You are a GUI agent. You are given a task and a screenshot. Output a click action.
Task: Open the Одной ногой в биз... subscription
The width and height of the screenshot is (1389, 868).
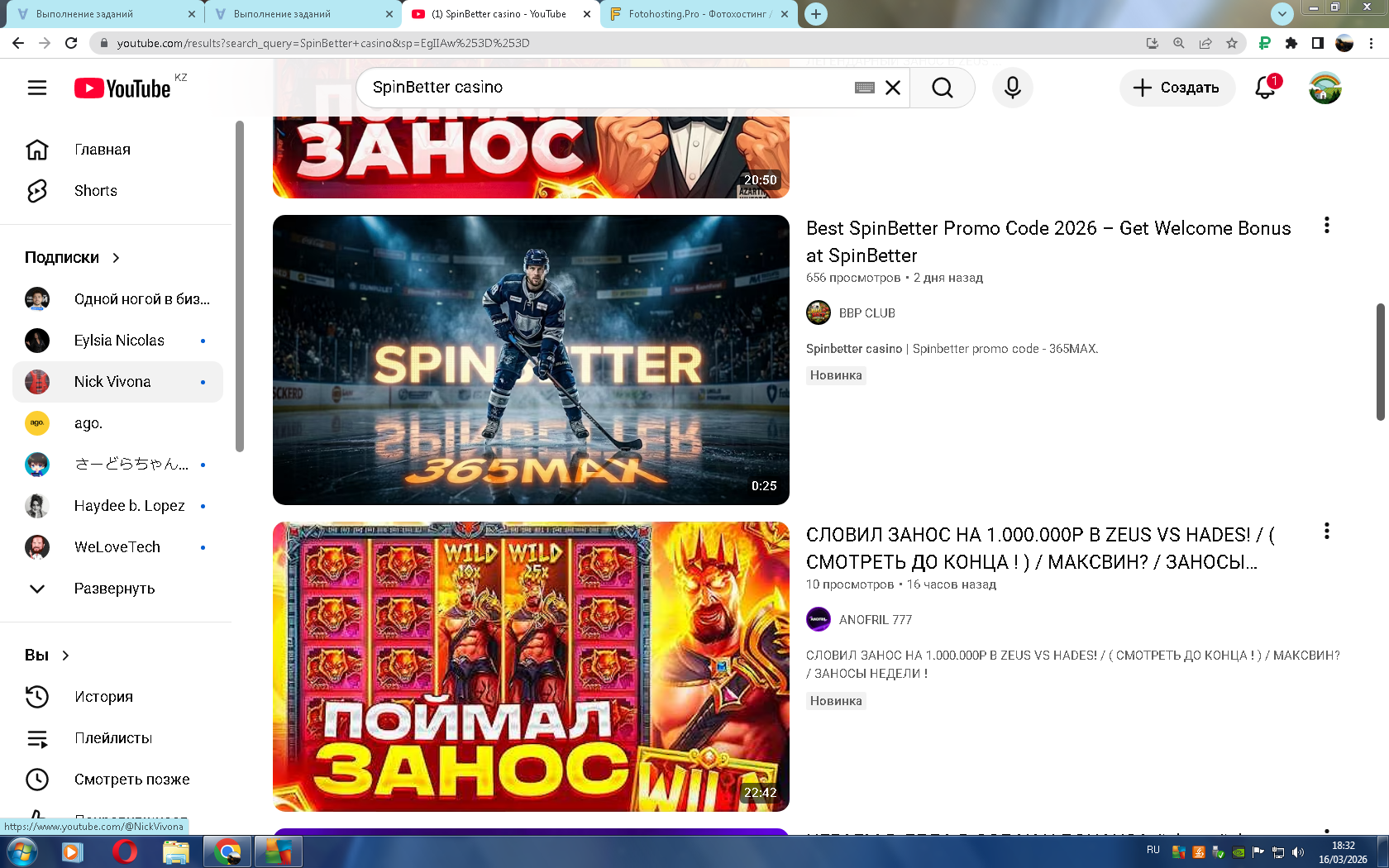(118, 299)
